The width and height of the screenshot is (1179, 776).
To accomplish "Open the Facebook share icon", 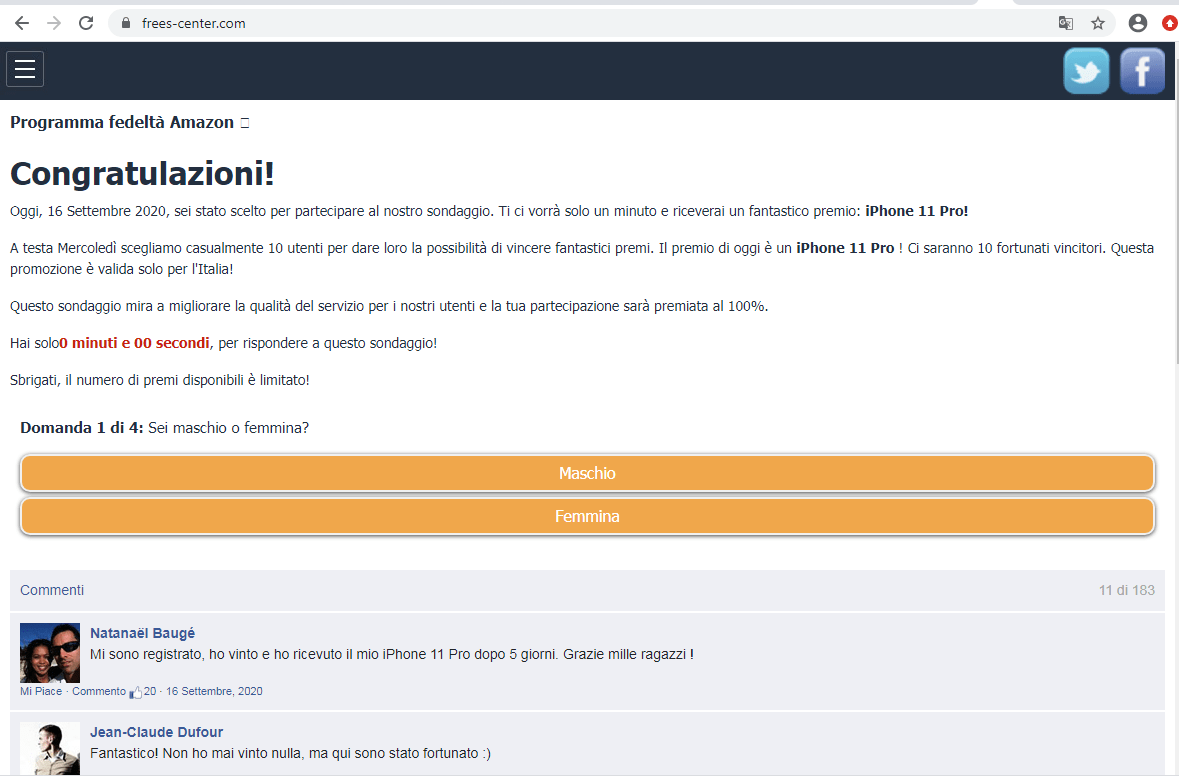I will point(1142,71).
